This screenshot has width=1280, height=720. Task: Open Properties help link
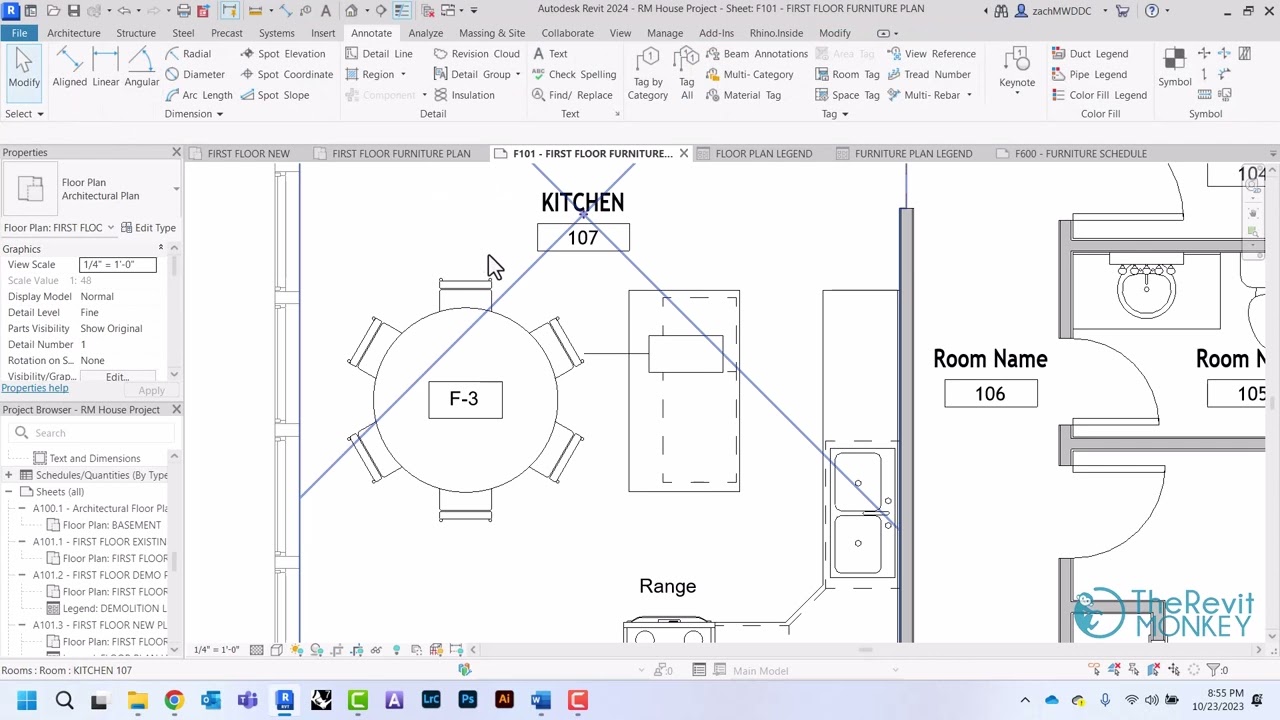[35, 388]
